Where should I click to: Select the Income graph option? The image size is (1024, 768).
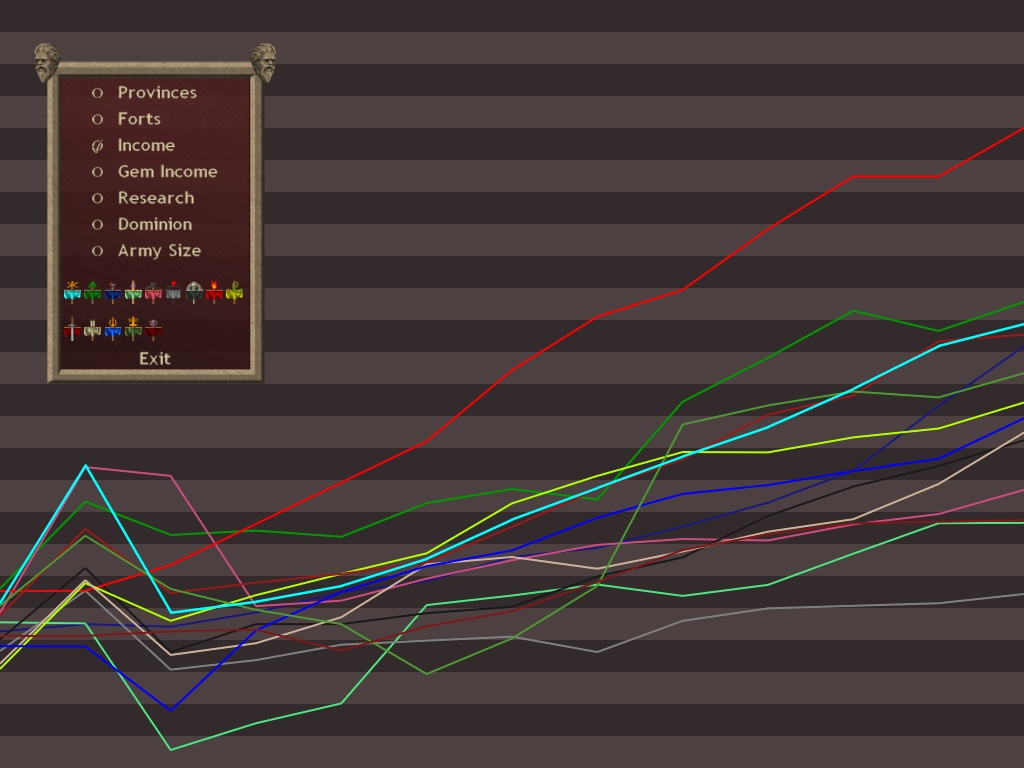tap(133, 145)
